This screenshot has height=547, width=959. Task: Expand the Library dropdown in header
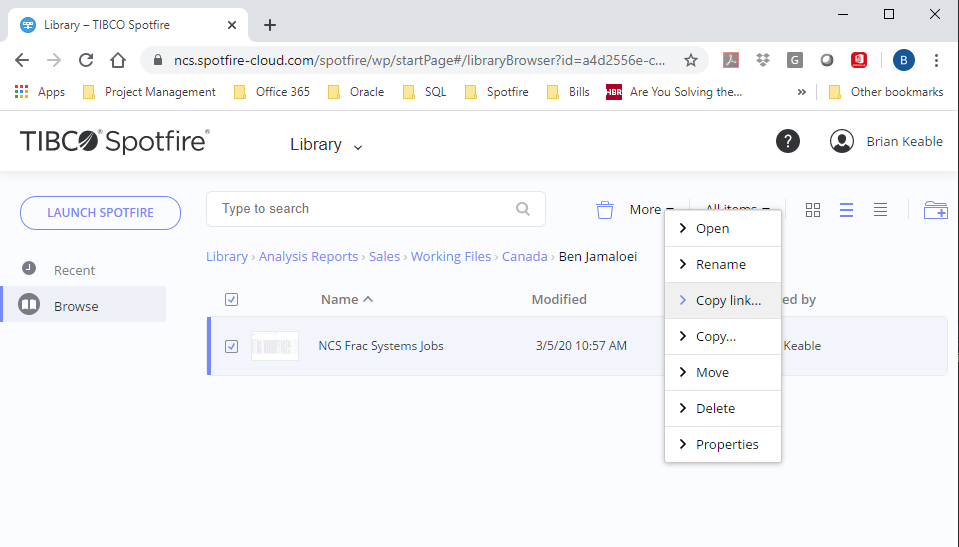coord(326,145)
